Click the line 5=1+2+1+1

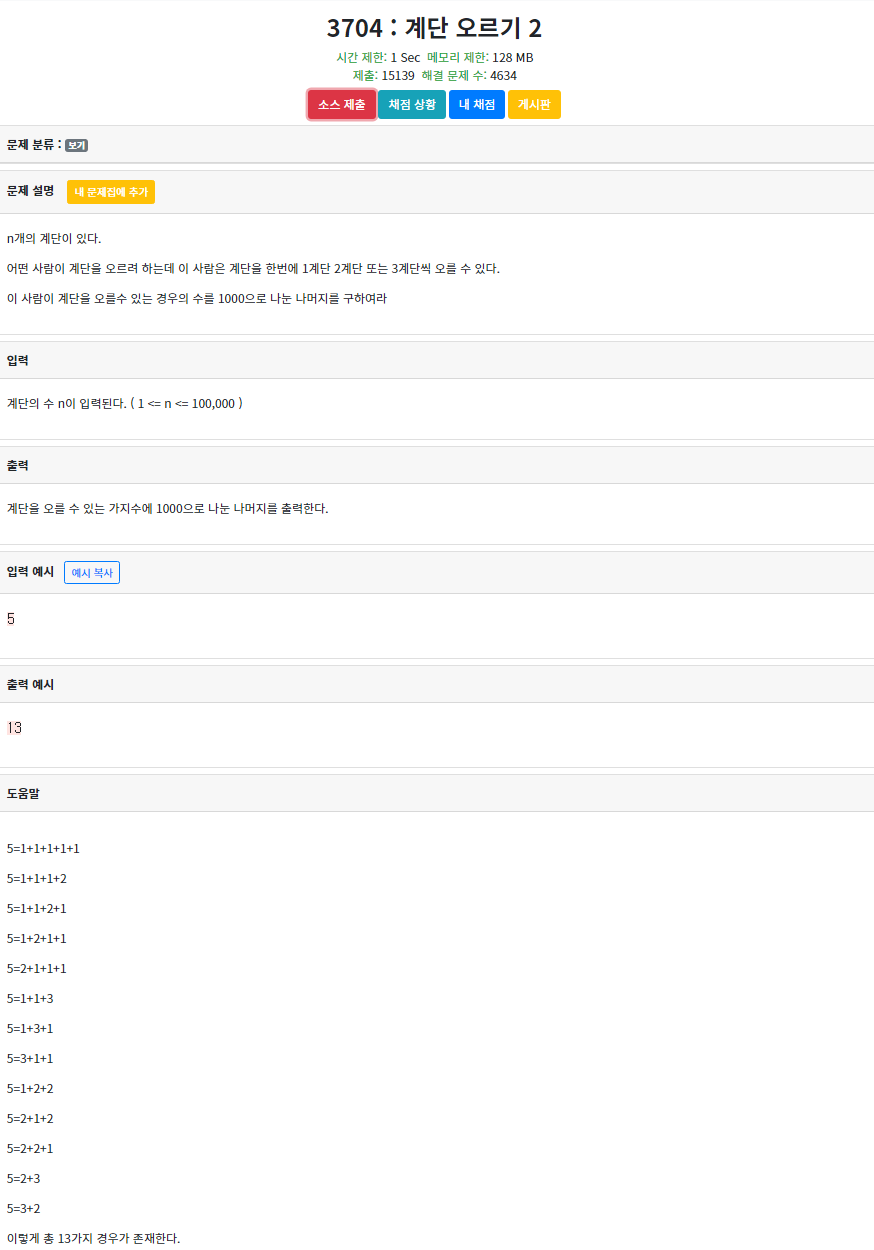[37, 938]
